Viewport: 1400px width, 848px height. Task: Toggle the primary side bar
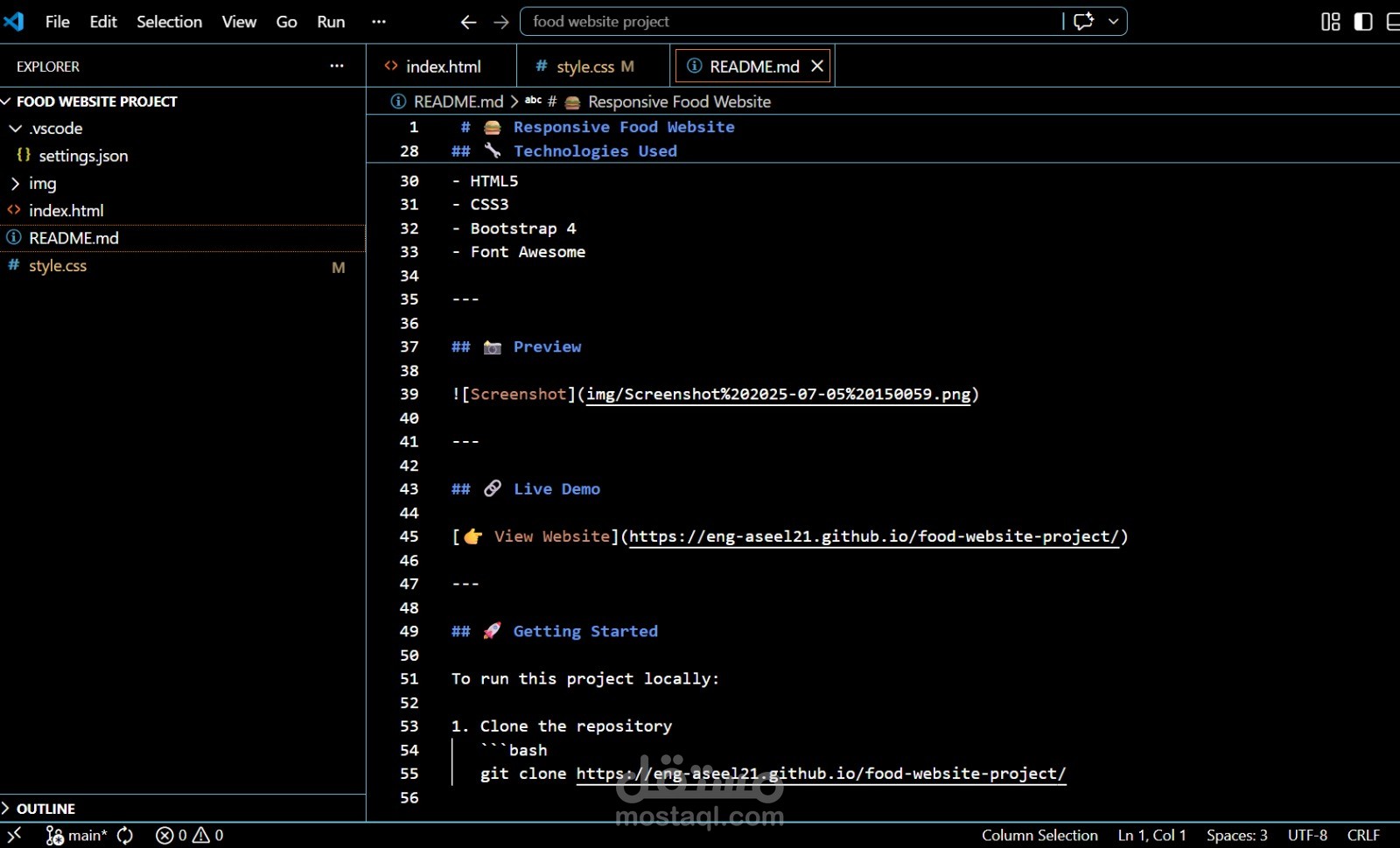coord(1363,22)
